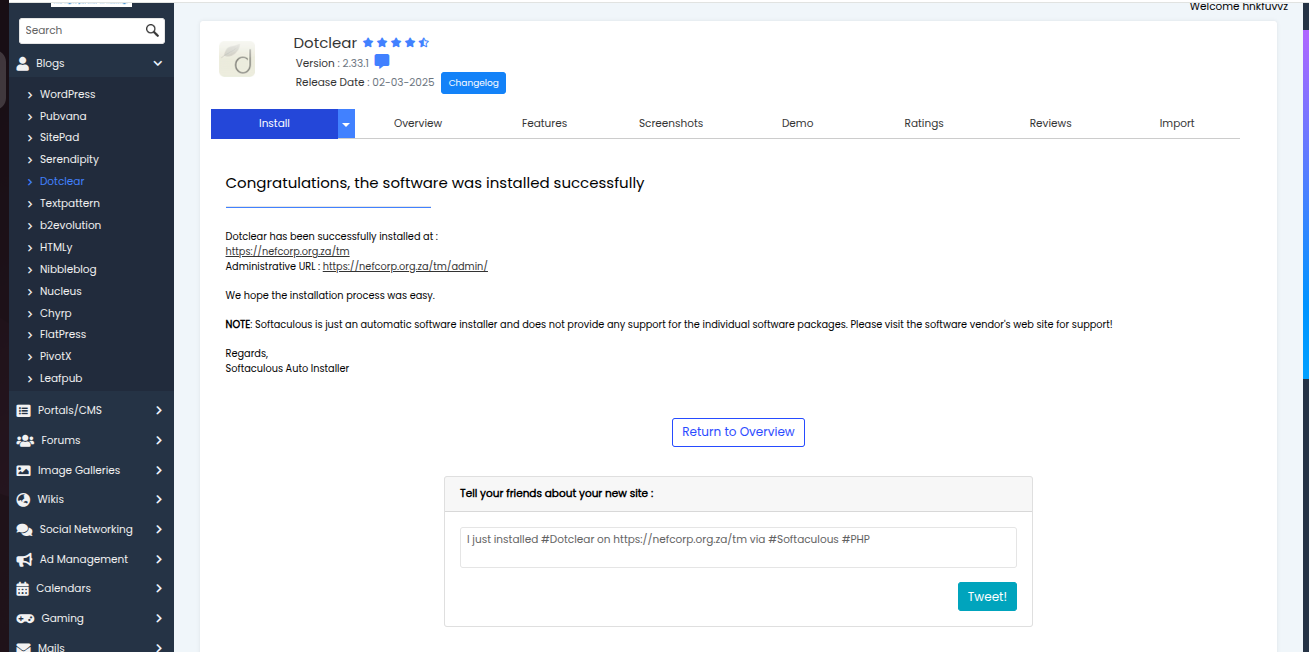
Task: Expand the Gaming category arrow
Action: tap(159, 618)
